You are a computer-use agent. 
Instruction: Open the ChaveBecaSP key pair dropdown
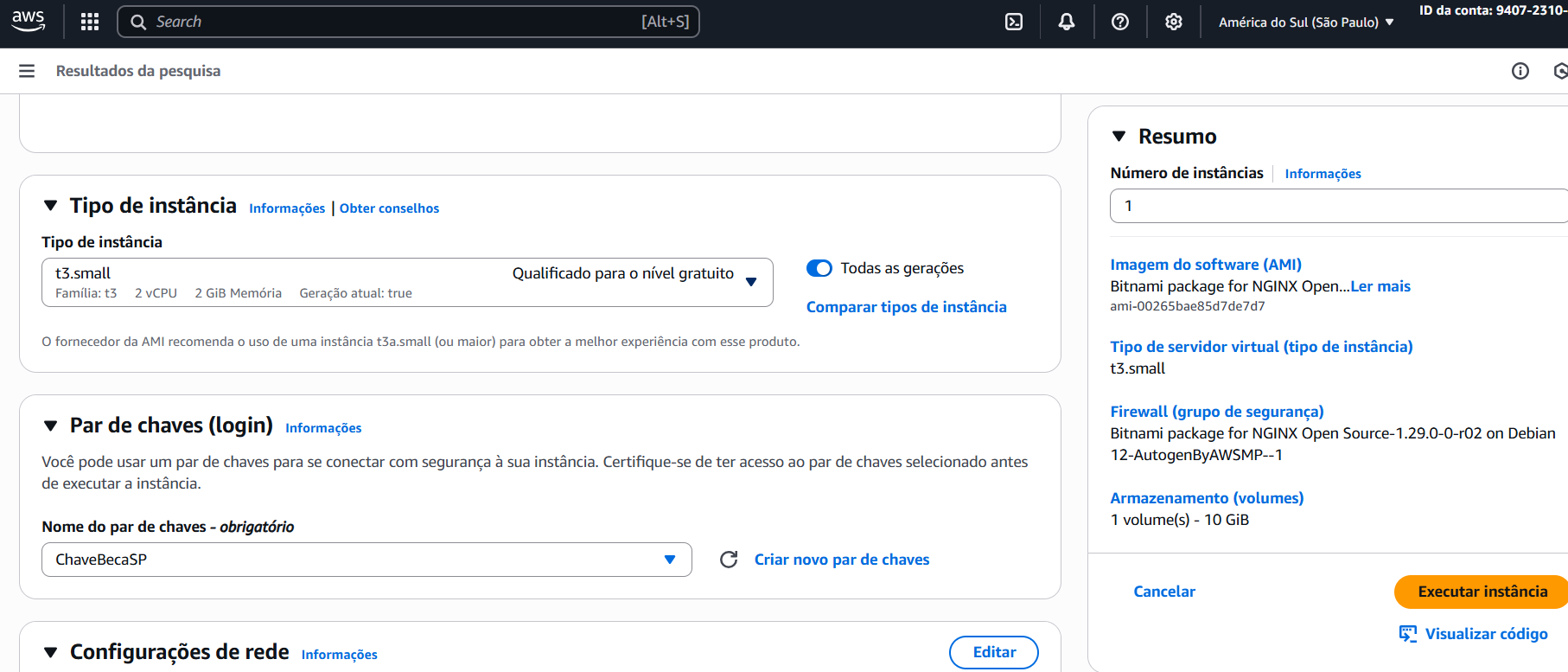pyautogui.click(x=367, y=560)
